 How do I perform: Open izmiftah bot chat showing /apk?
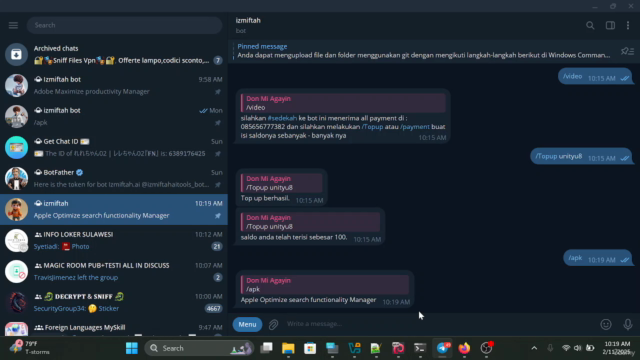pos(114,116)
